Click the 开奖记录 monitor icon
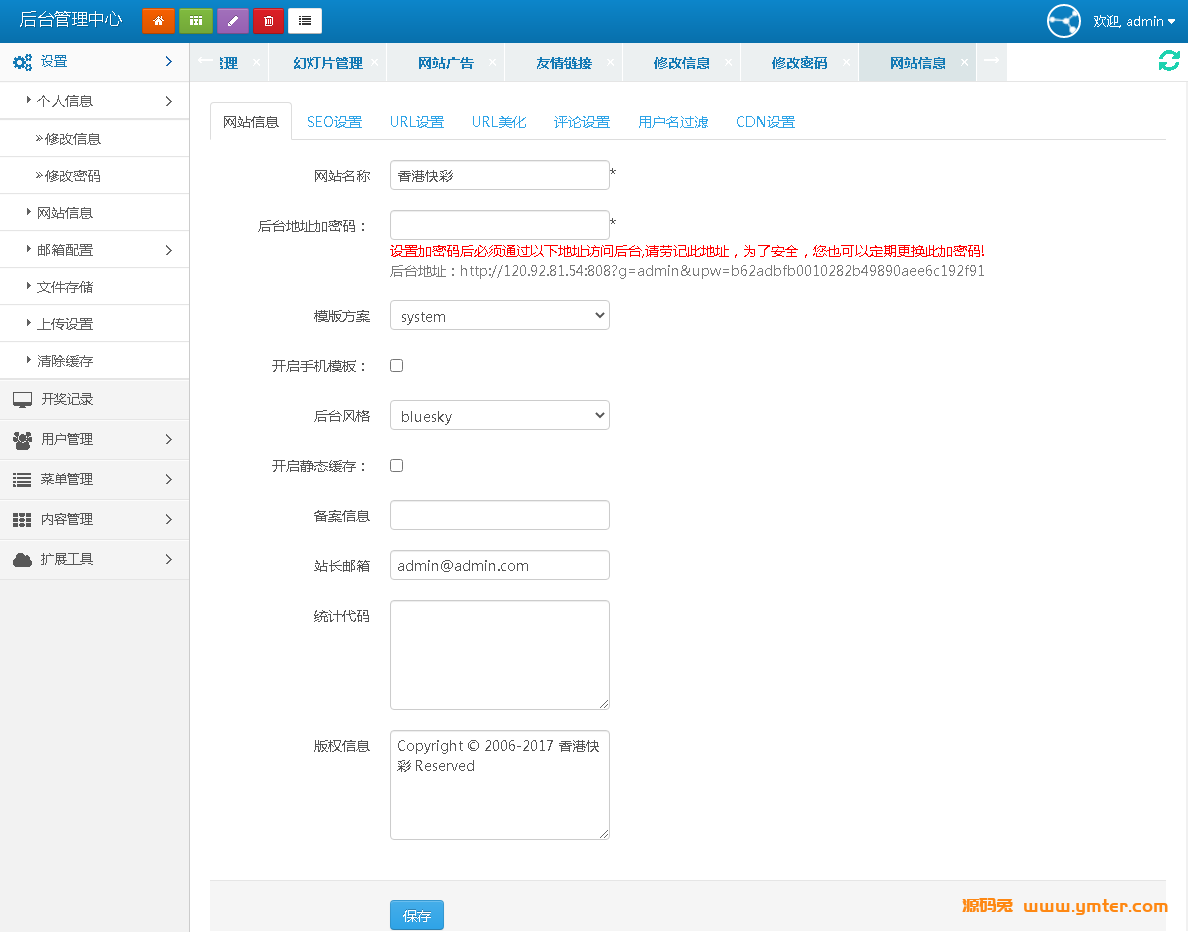 click(23, 399)
